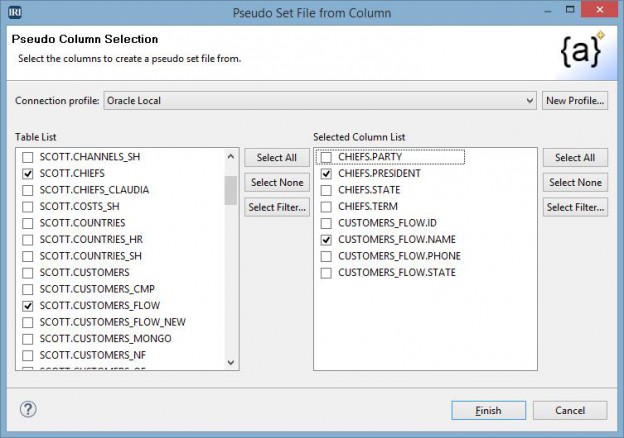Check the CUSTOMERS_FLOW.STATE column checkbox

point(326,273)
